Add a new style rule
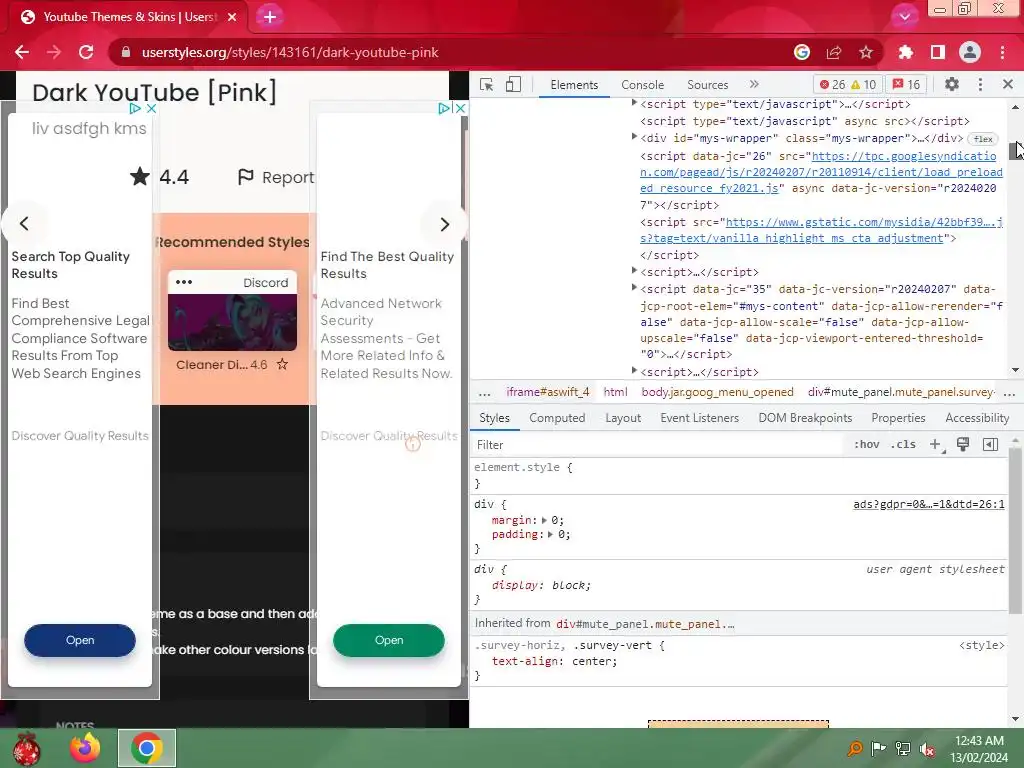Viewport: 1024px width, 768px height. tap(936, 445)
